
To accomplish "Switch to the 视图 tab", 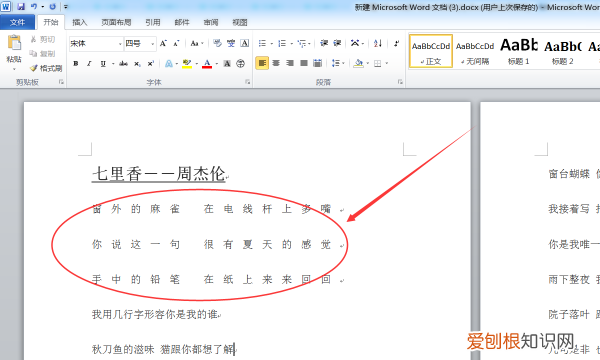I will (240, 22).
